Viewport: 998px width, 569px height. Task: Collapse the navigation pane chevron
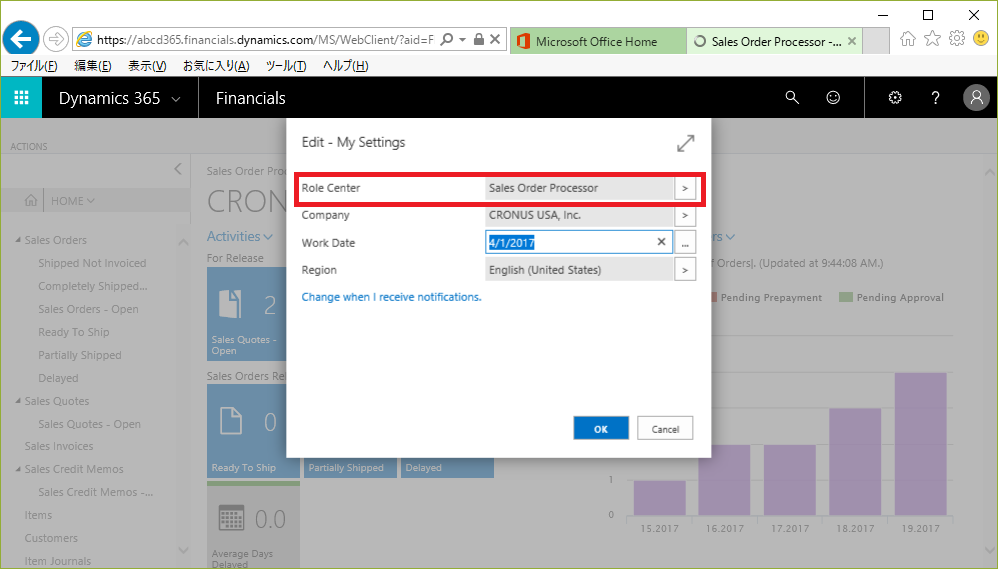click(x=178, y=169)
